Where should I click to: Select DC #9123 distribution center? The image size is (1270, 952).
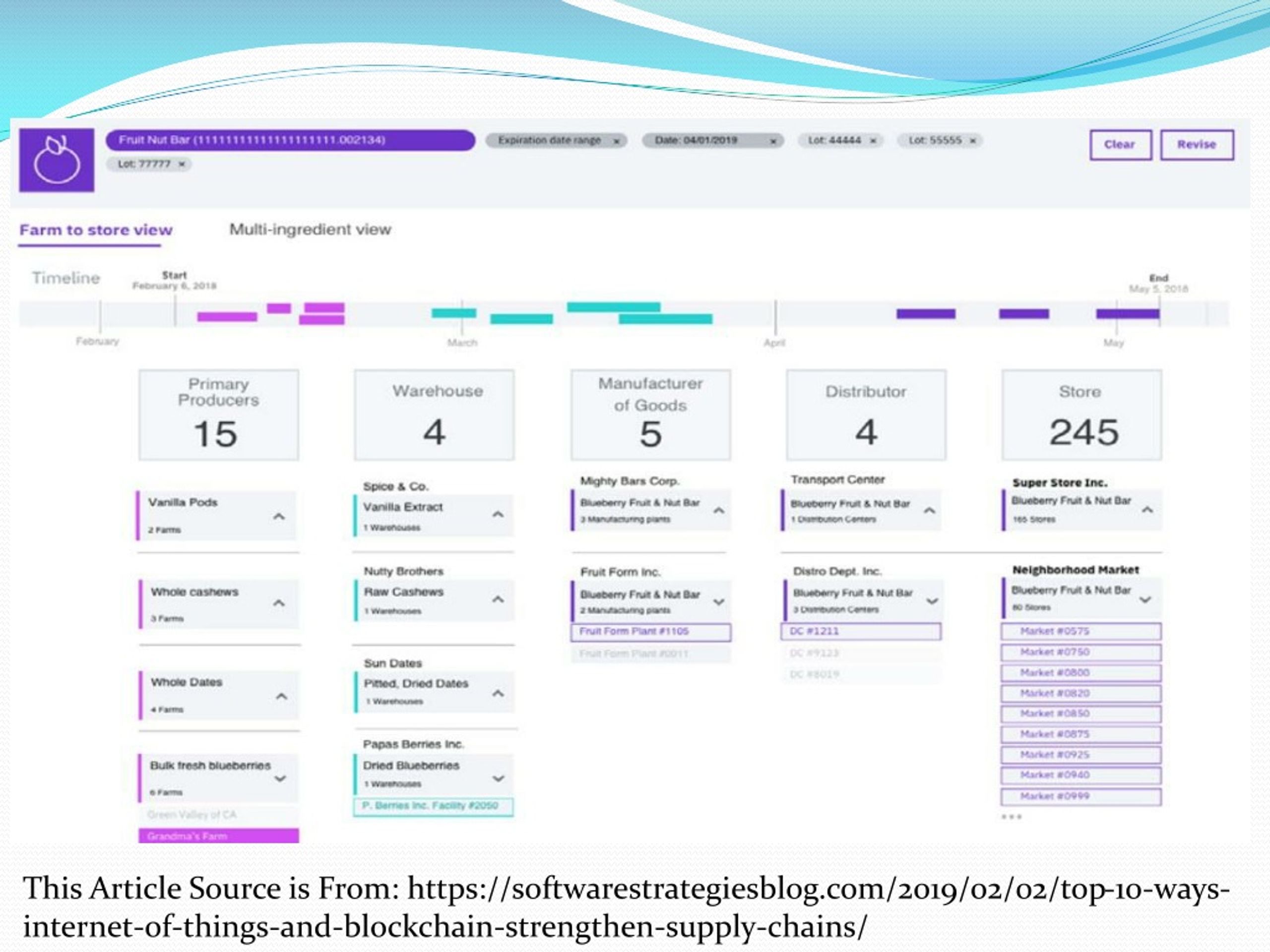click(861, 653)
